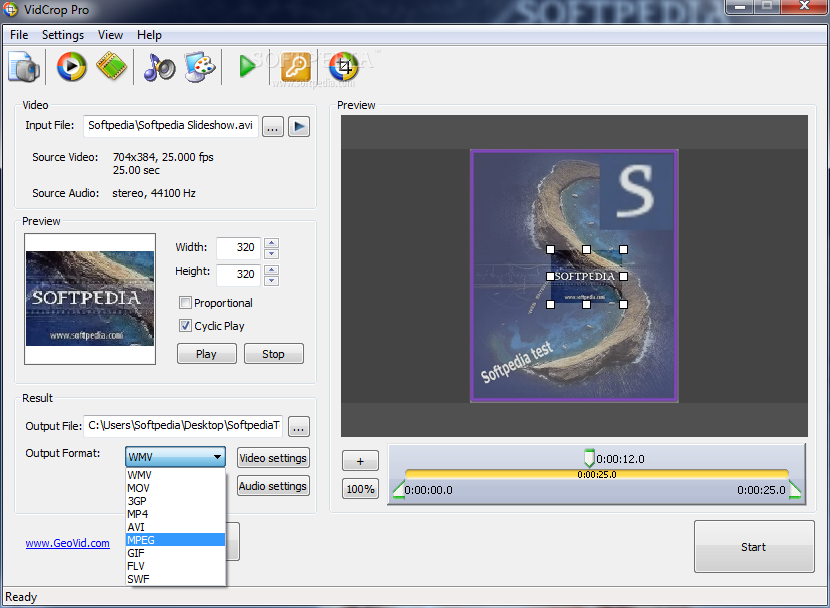Increase Width using the up stepper arrow

[272, 243]
